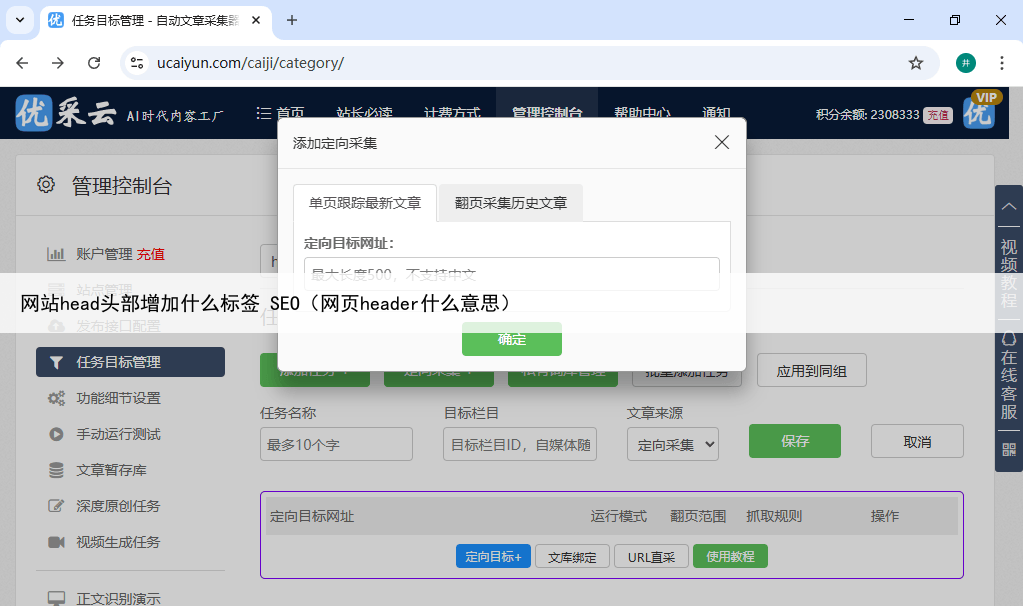This screenshot has width=1023, height=606.
Task: Click the green 保存 button
Action: click(794, 441)
